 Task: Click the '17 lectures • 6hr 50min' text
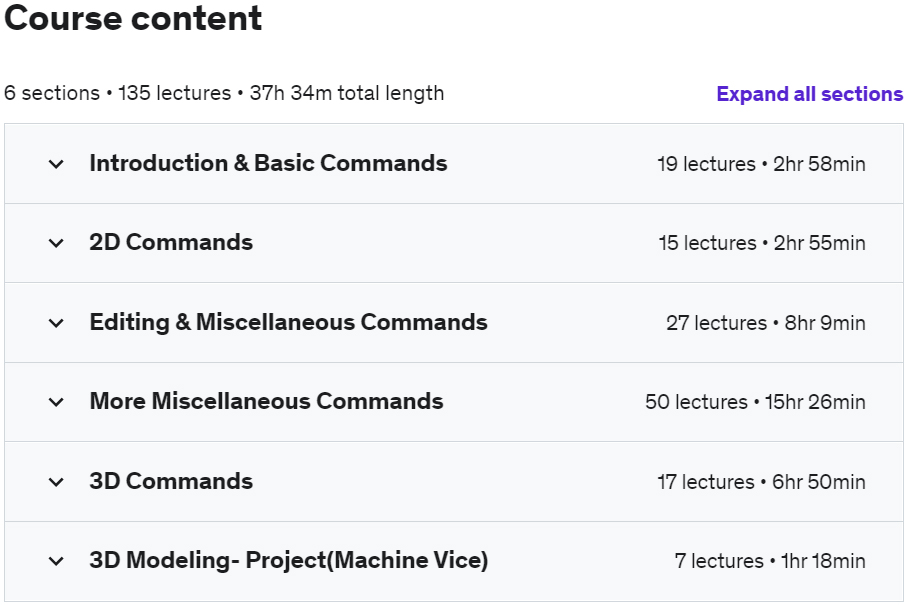[761, 482]
